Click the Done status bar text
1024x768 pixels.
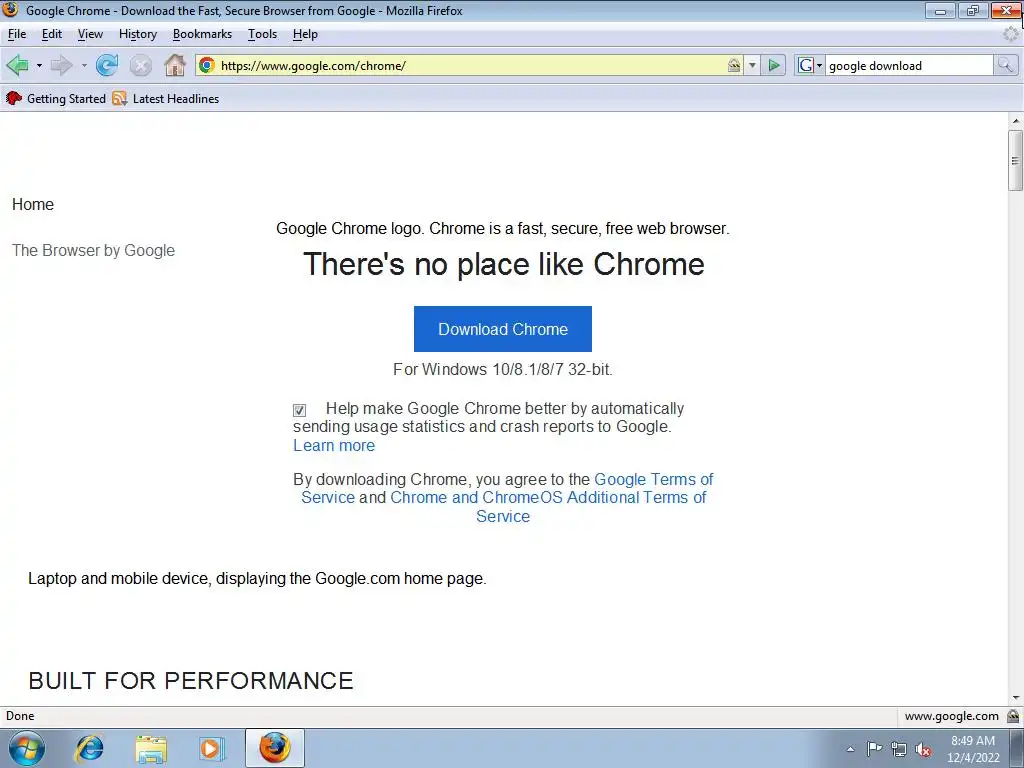pos(20,716)
